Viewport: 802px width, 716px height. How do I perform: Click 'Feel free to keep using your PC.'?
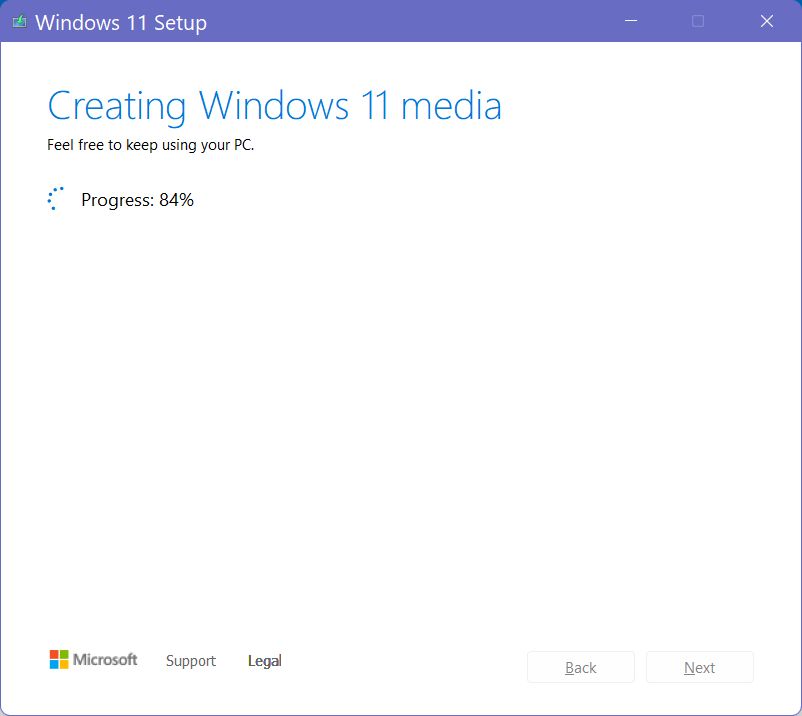pyautogui.click(x=150, y=145)
